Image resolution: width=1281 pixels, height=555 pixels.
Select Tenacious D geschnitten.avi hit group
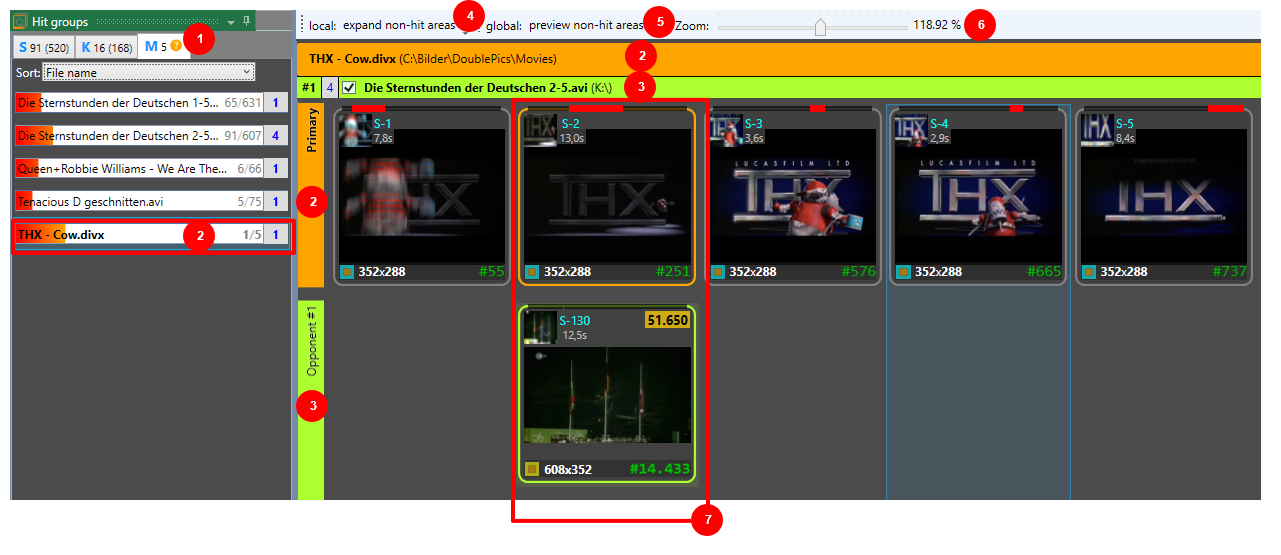[138, 202]
